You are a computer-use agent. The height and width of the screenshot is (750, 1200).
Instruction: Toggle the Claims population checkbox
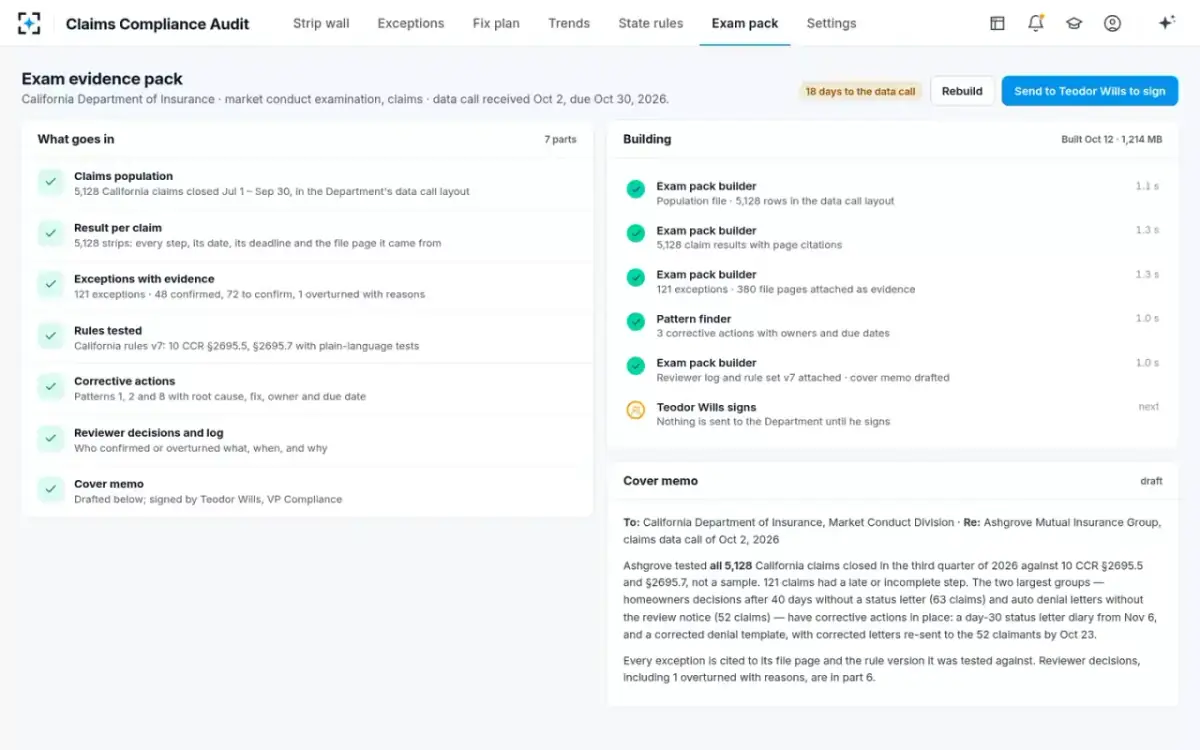point(50,182)
